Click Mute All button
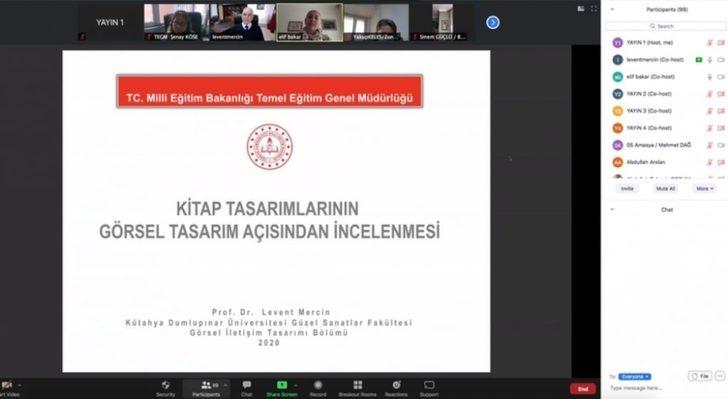728x399 pixels. coord(665,189)
